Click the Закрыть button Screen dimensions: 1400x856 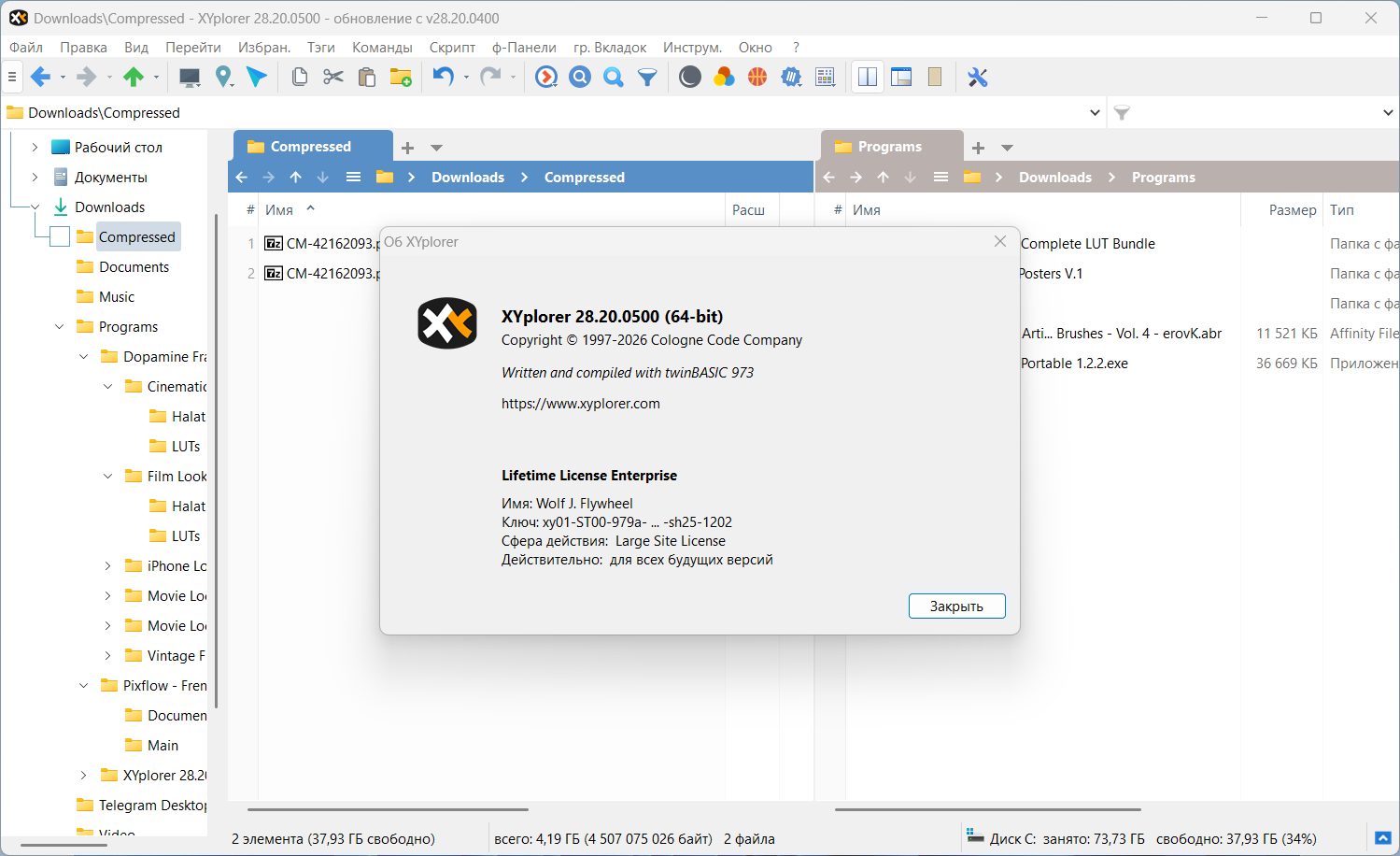tap(956, 606)
